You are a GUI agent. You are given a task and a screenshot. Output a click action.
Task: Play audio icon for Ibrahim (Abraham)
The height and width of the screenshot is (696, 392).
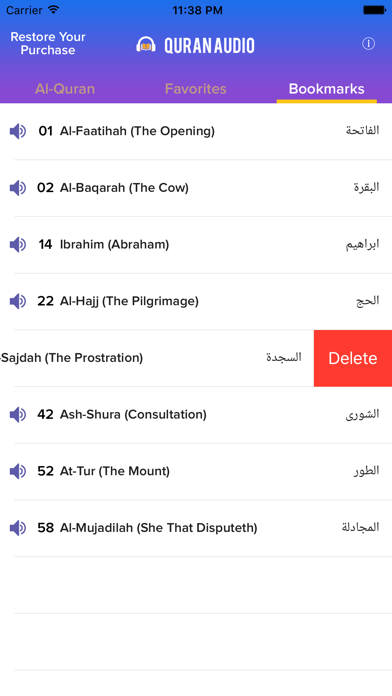(18, 245)
